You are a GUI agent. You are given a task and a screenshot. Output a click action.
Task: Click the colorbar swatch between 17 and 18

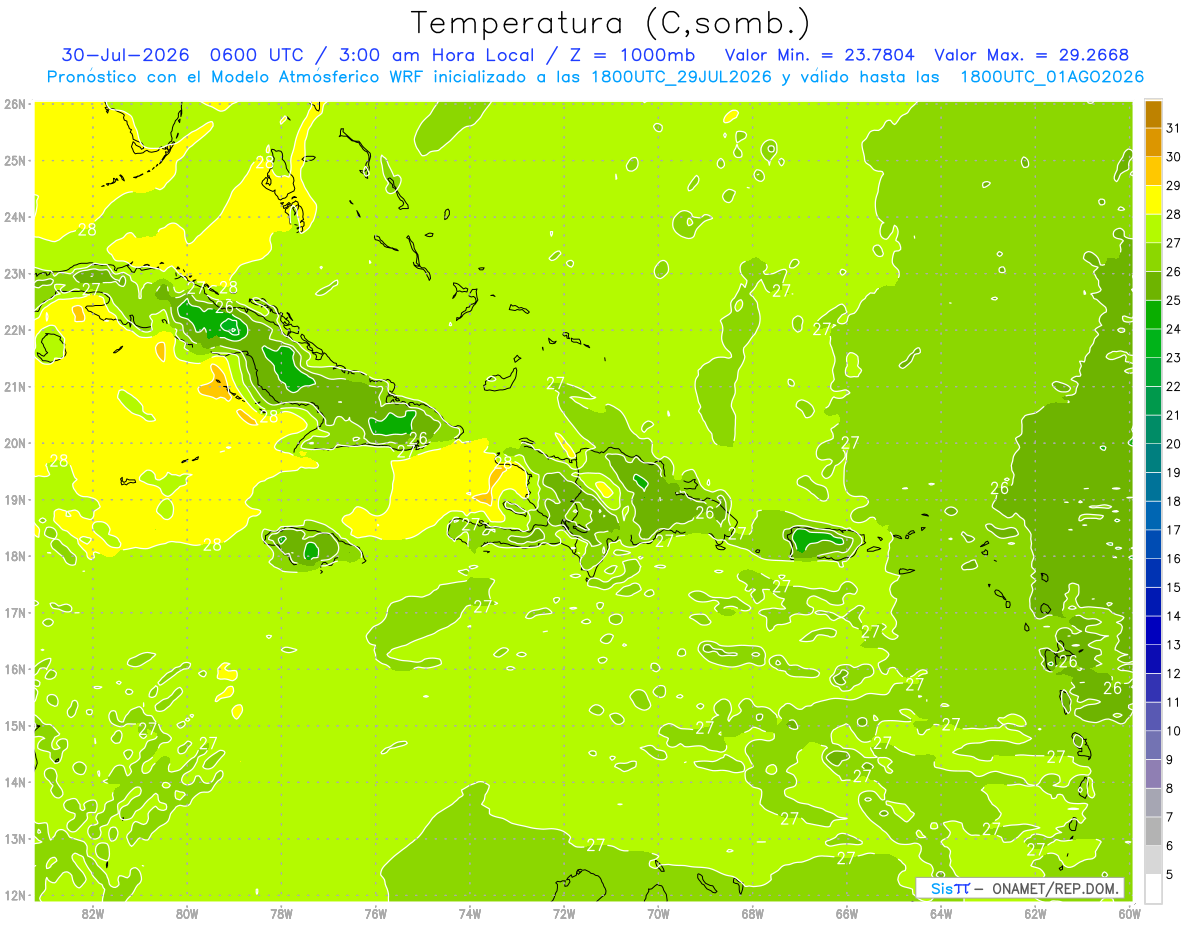(1153, 516)
